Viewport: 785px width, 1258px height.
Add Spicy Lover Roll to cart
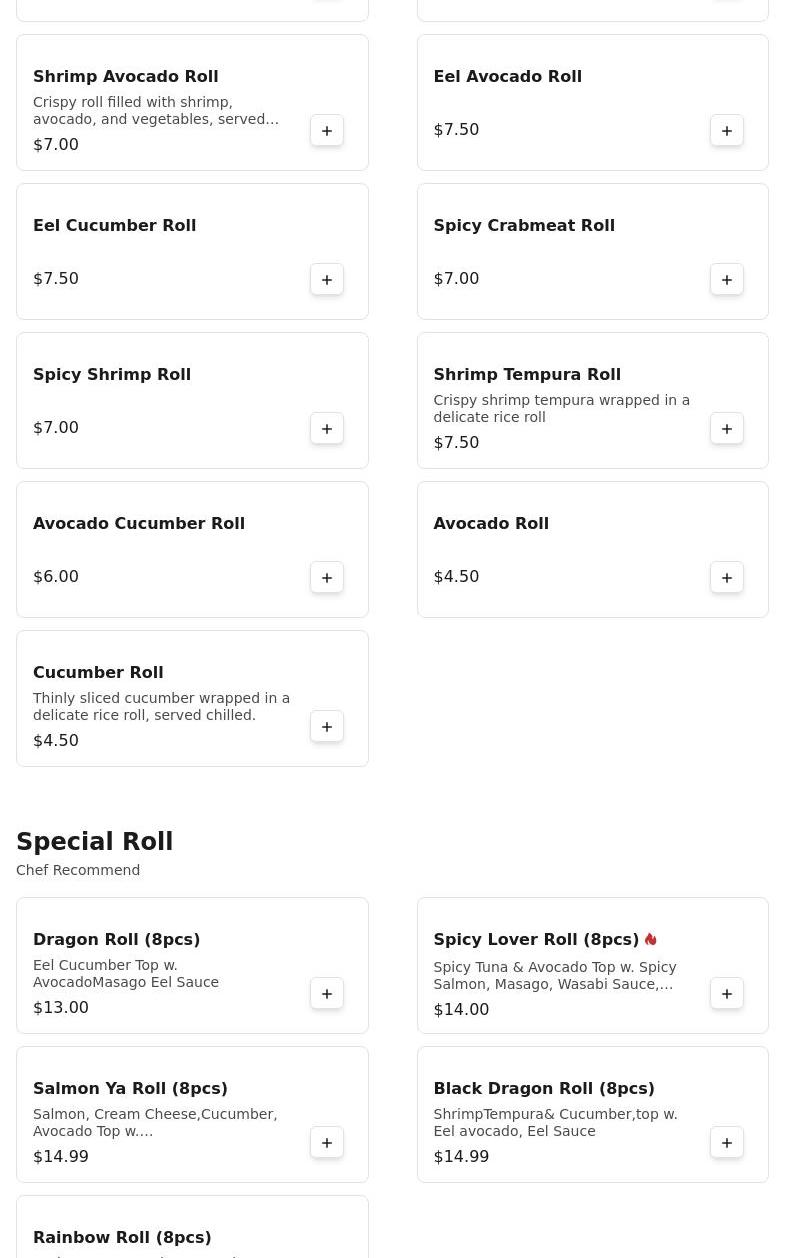tap(727, 994)
